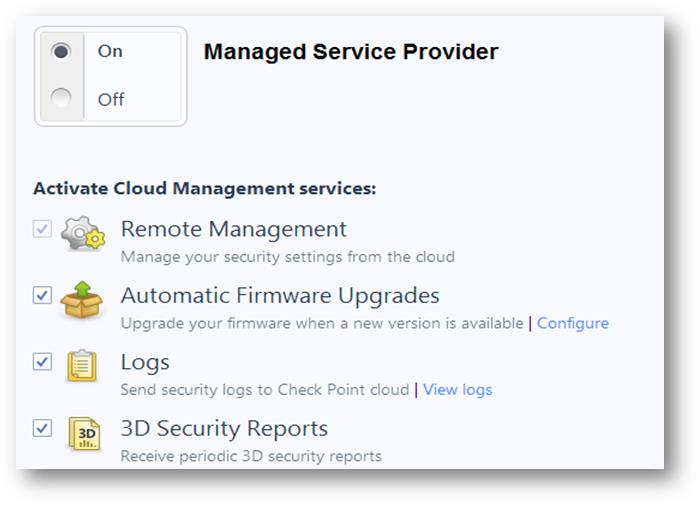Click the 'Manage your security settings' description
Screen dimensions: 700x505
(288, 257)
